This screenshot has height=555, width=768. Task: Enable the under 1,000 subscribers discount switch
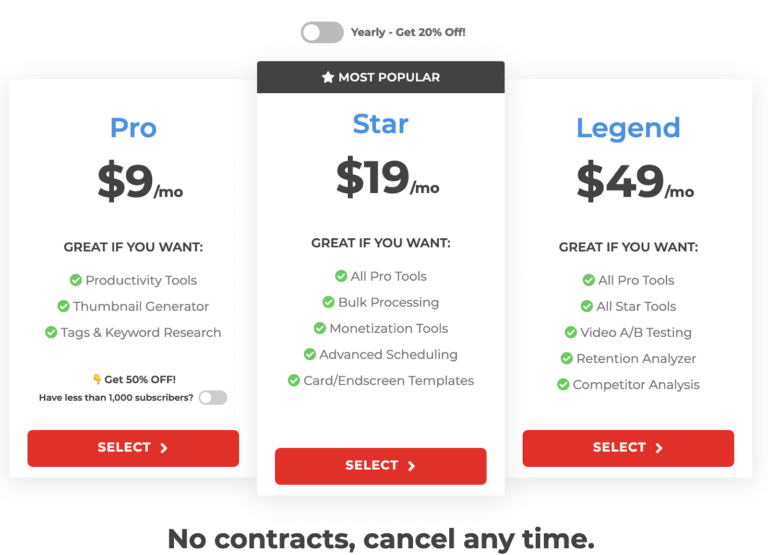[x=213, y=397]
